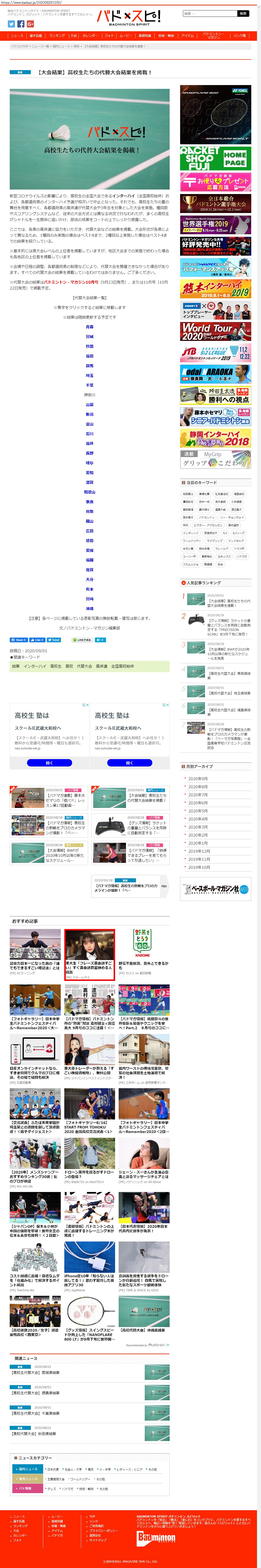Open the Facebook icon in the header

(x=21, y=24)
